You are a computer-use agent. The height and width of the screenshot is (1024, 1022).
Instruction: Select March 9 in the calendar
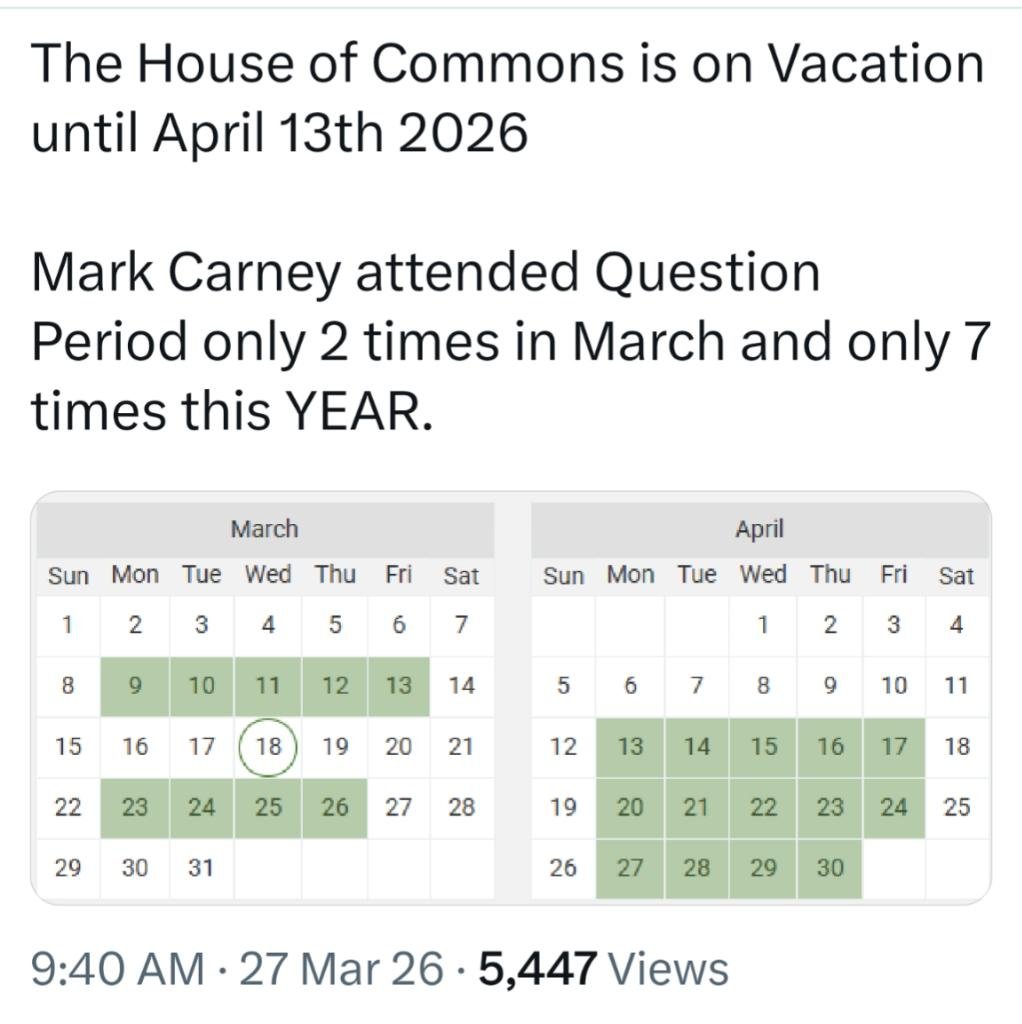point(135,686)
